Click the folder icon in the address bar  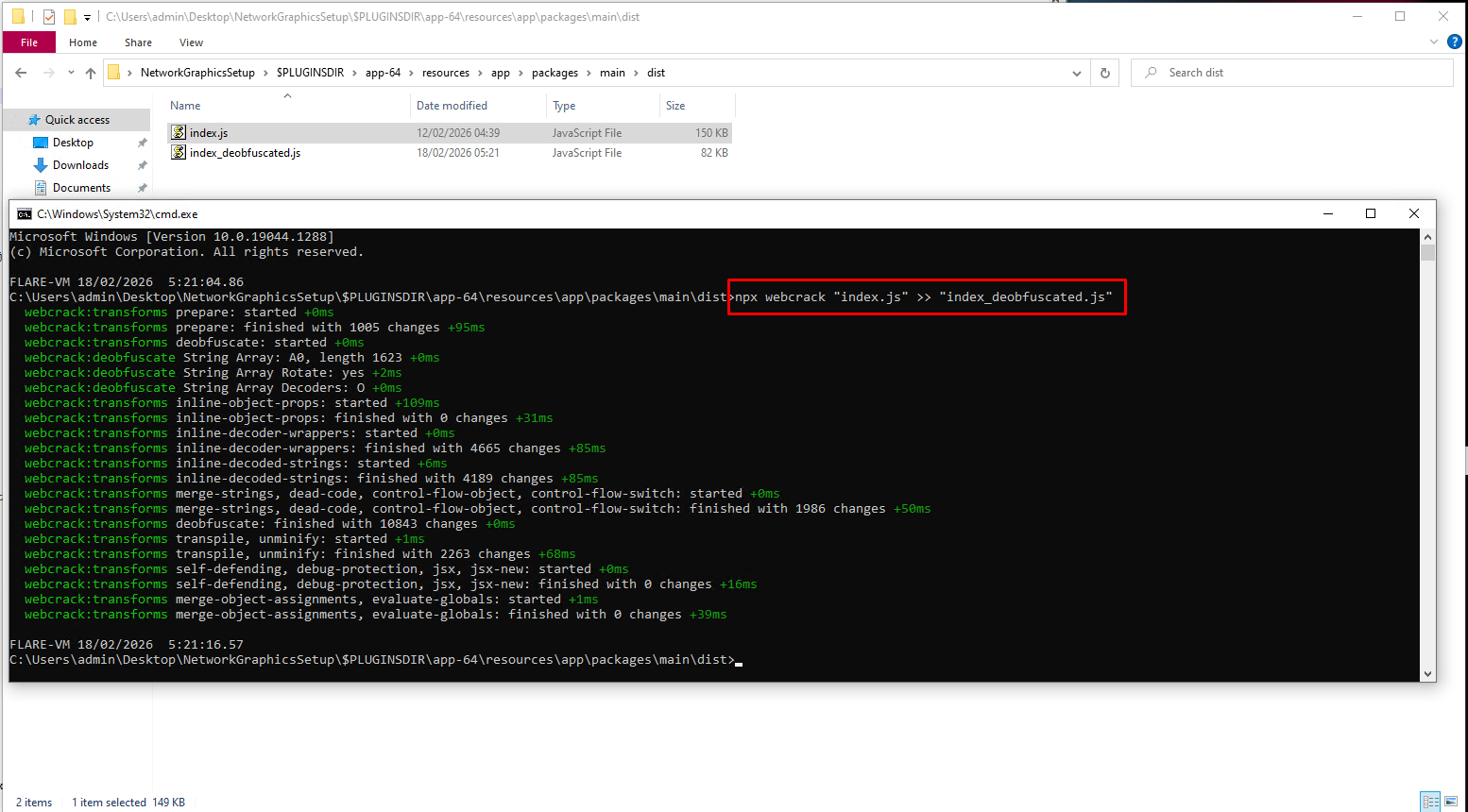[113, 73]
